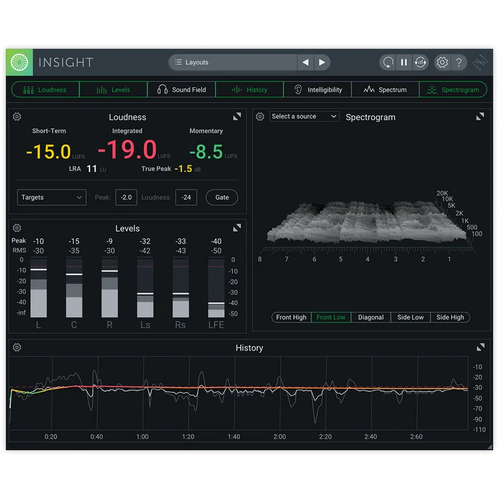Toggle the History module tab

[x=249, y=90]
